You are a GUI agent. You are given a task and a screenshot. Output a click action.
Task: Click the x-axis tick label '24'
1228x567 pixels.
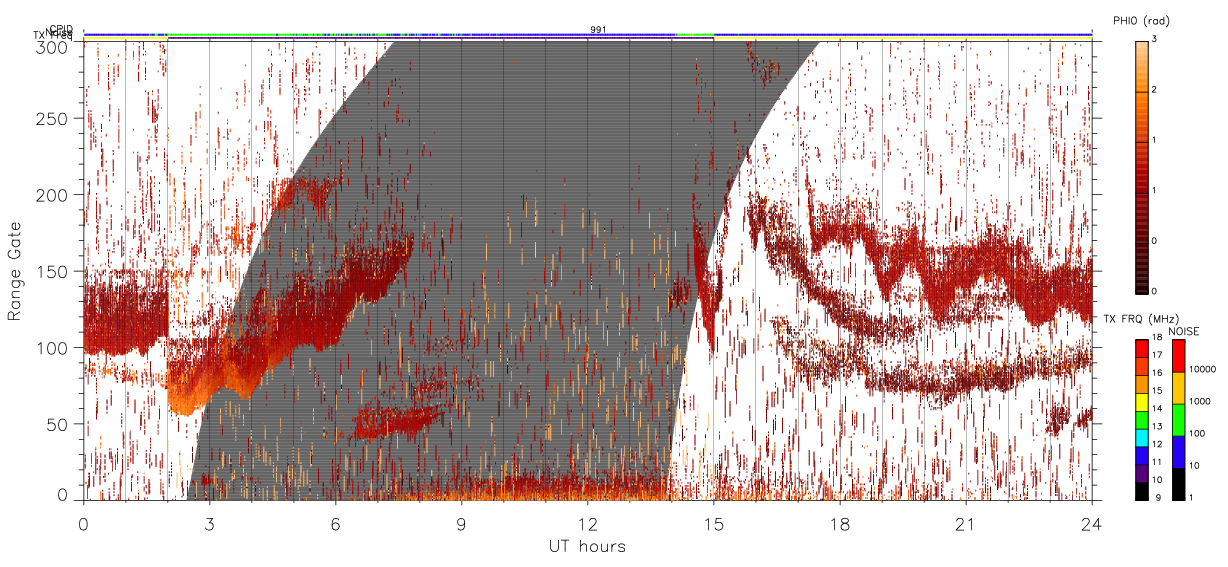tap(1091, 523)
